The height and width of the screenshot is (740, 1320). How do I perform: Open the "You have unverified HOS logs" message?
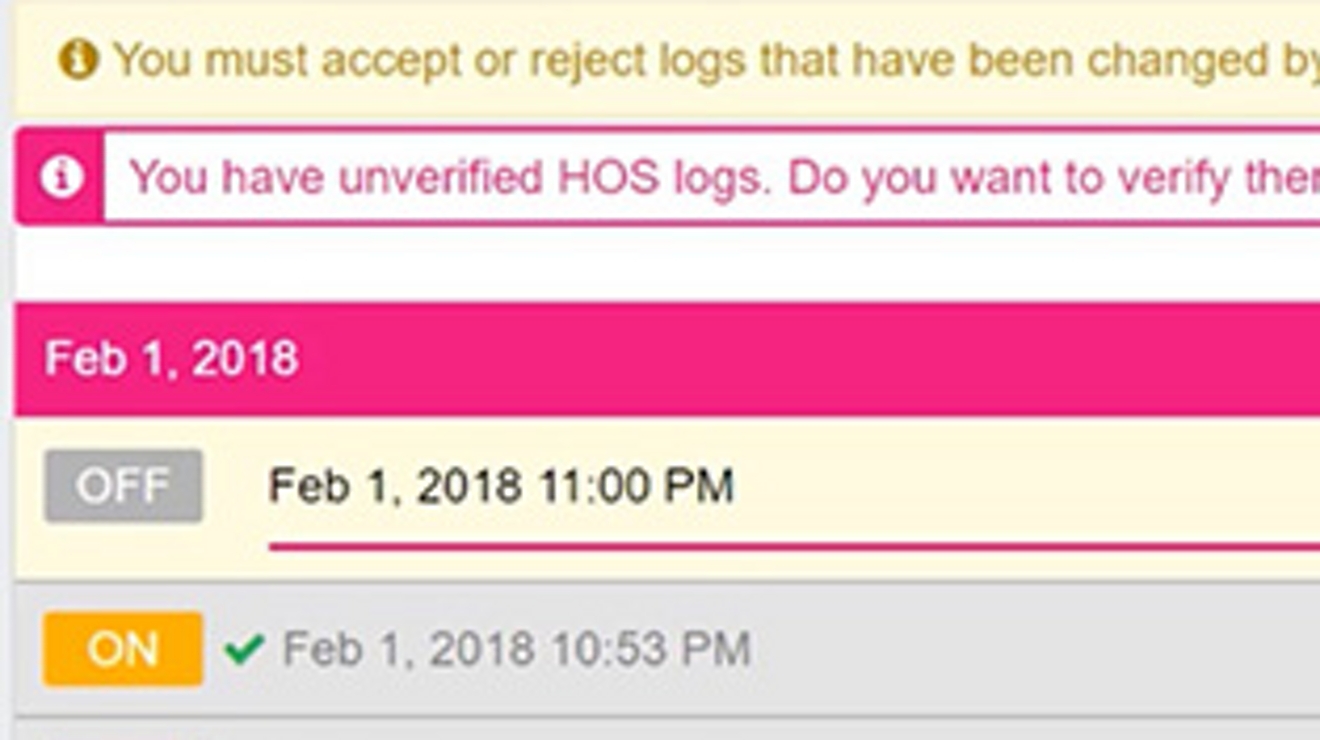tap(720, 177)
